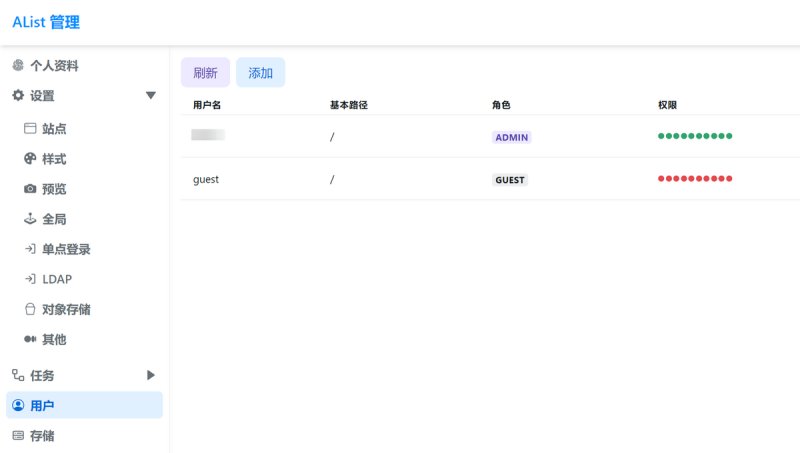
Task: Click the login arrow icon beside 单点登录
Action: (x=30, y=249)
